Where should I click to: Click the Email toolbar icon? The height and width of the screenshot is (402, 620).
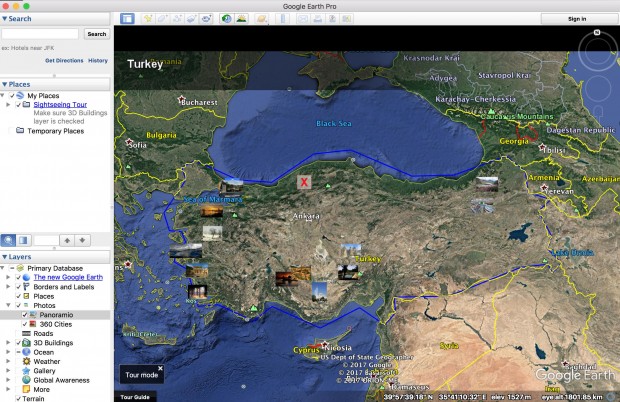[x=303, y=19]
